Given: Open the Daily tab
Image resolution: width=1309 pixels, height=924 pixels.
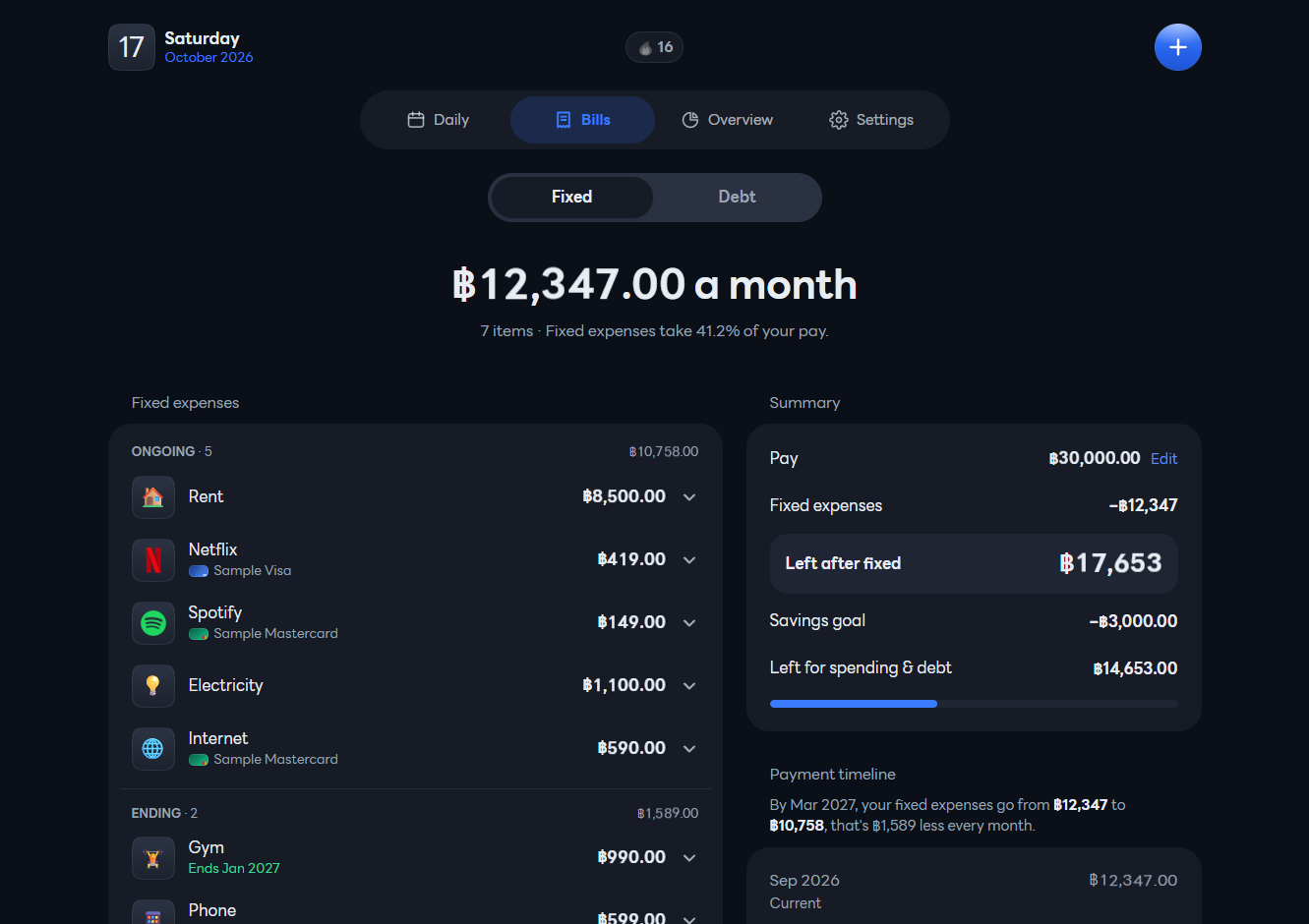Looking at the screenshot, I should (438, 120).
